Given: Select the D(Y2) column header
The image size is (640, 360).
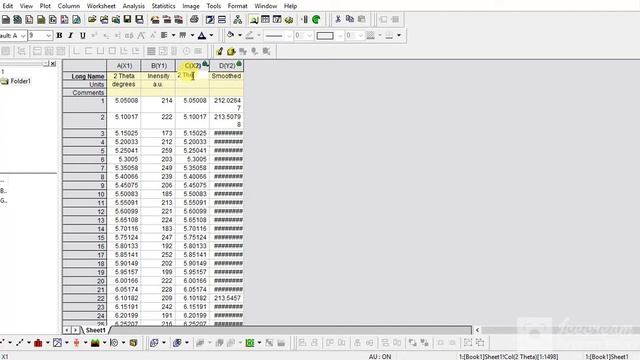Looking at the screenshot, I should [x=227, y=65].
